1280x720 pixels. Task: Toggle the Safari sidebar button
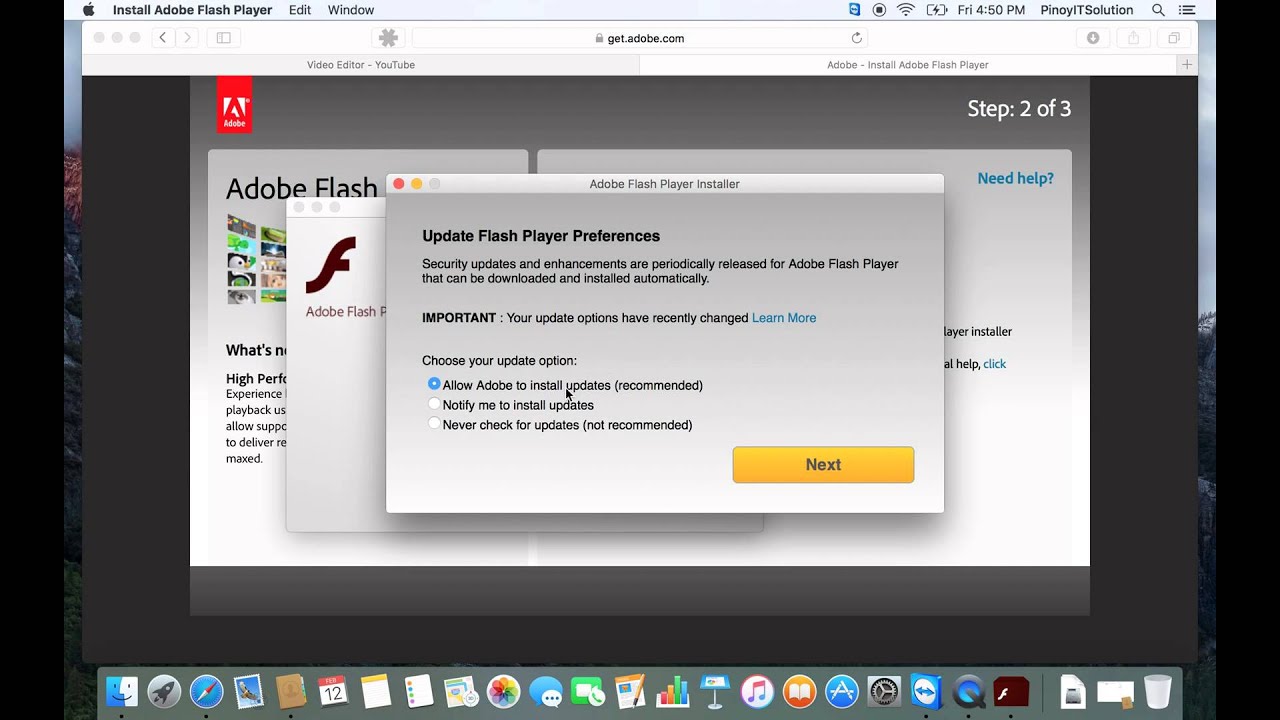[x=223, y=38]
